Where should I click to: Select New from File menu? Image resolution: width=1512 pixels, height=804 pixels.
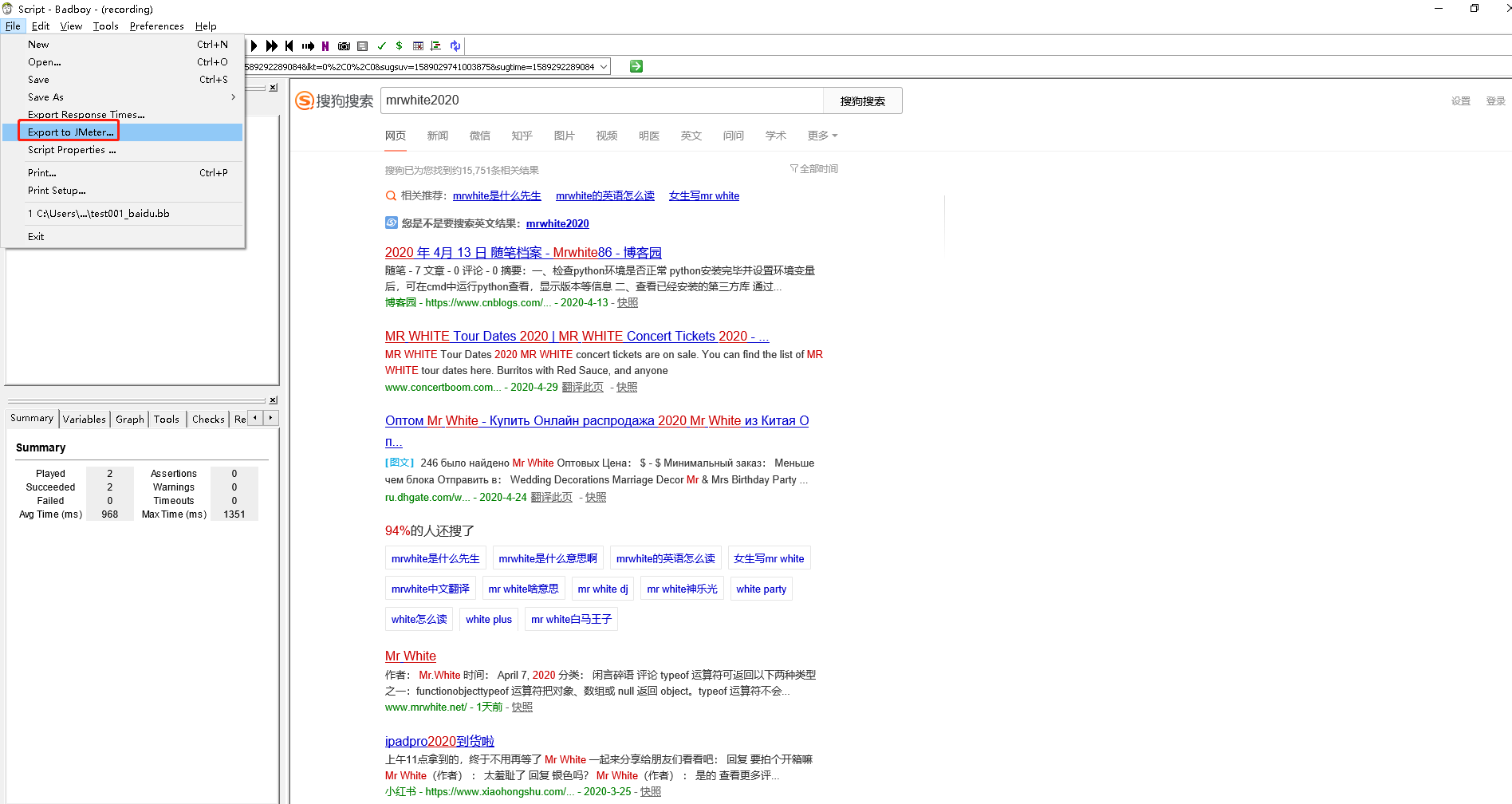[123, 45]
